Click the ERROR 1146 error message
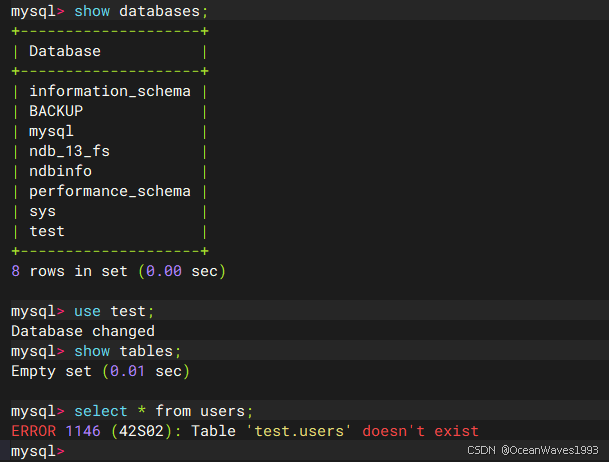Image resolution: width=609 pixels, height=462 pixels. [245, 431]
